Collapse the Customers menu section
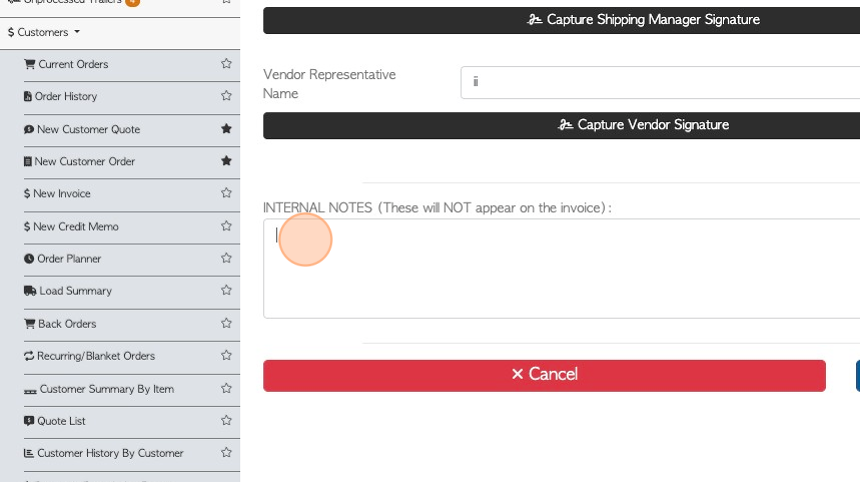This screenshot has width=860, height=482. 44,32
